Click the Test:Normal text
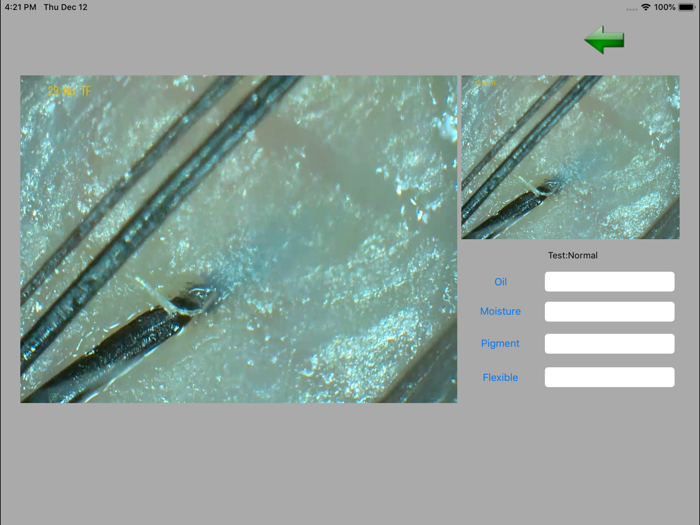 pos(573,255)
